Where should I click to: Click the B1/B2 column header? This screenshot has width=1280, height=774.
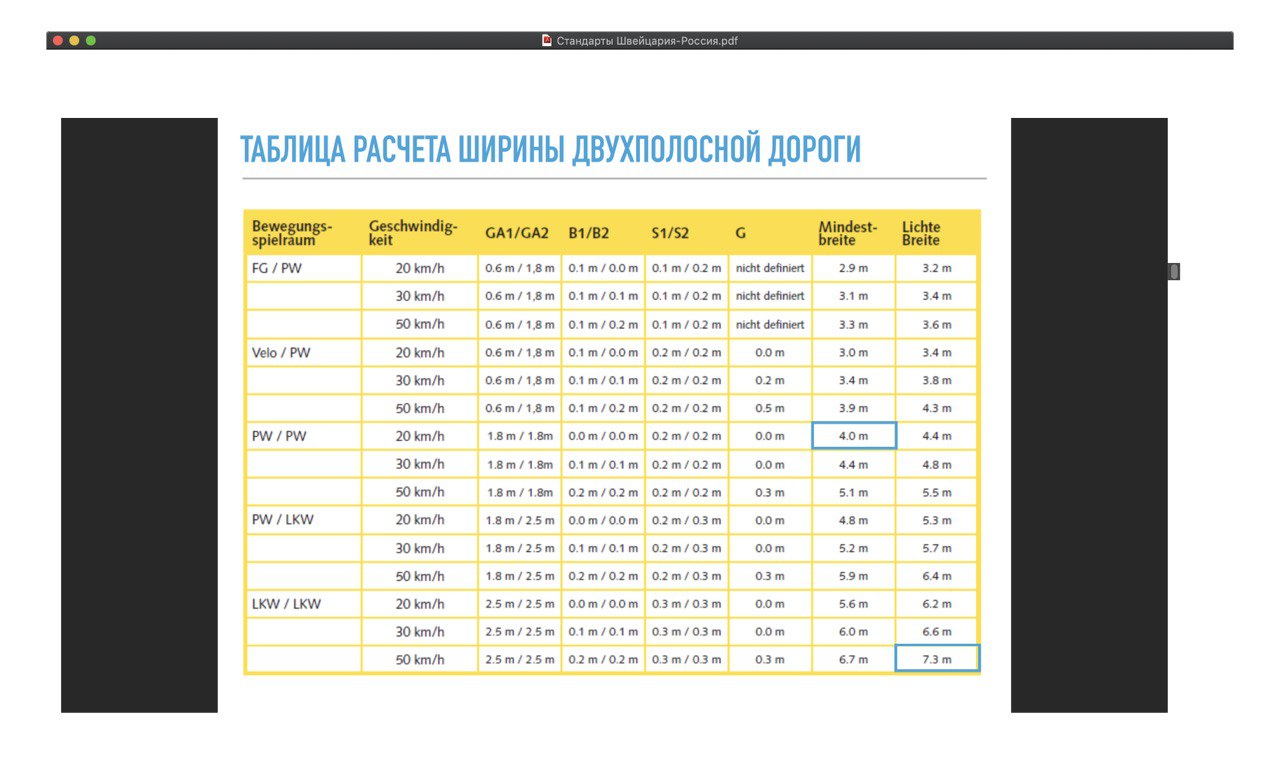[588, 233]
